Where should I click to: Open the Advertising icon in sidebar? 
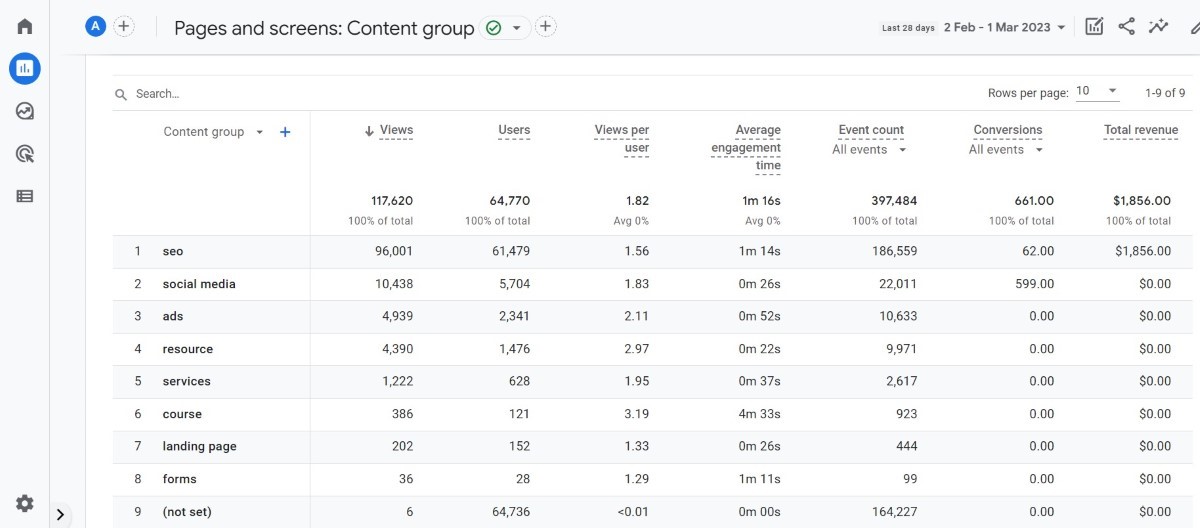coord(25,153)
